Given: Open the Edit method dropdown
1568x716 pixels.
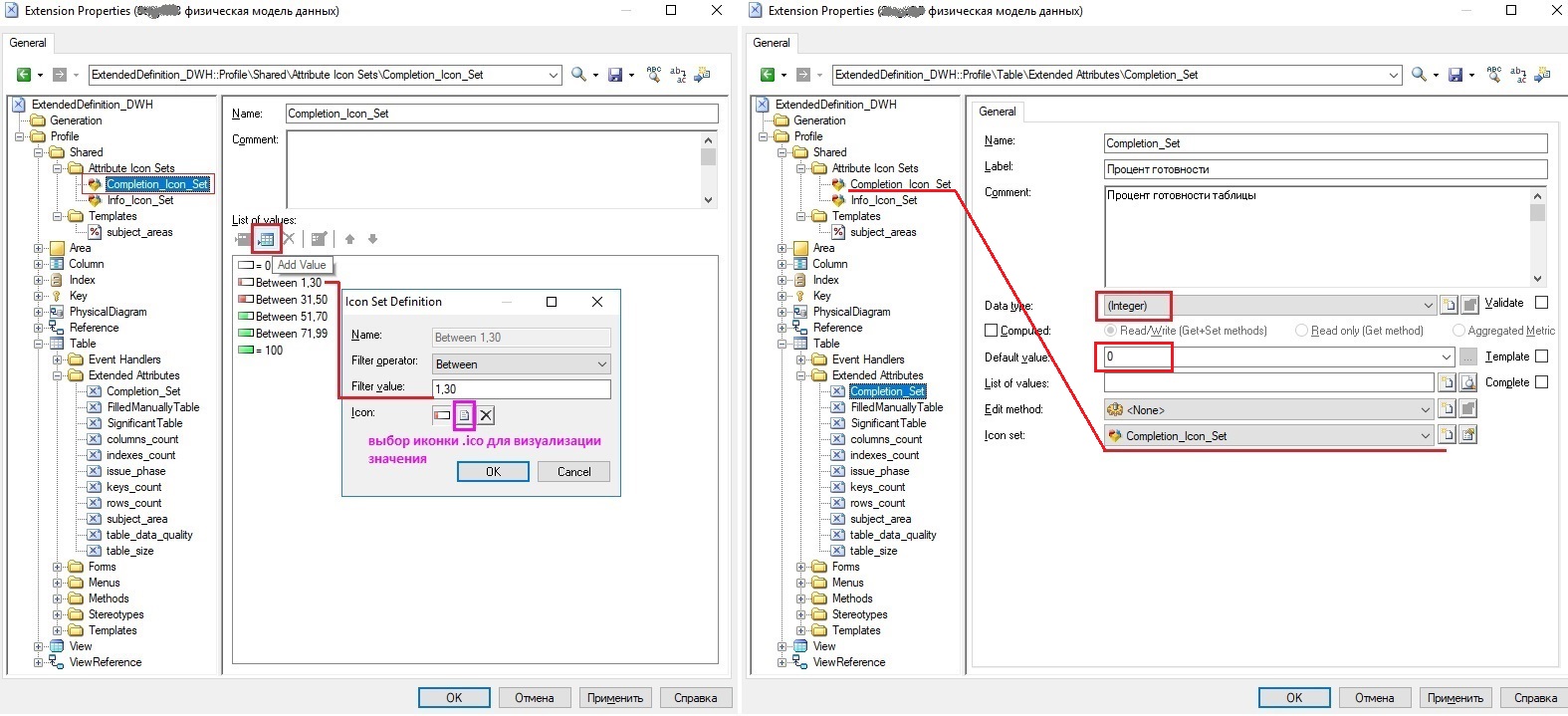Looking at the screenshot, I should 1428,409.
